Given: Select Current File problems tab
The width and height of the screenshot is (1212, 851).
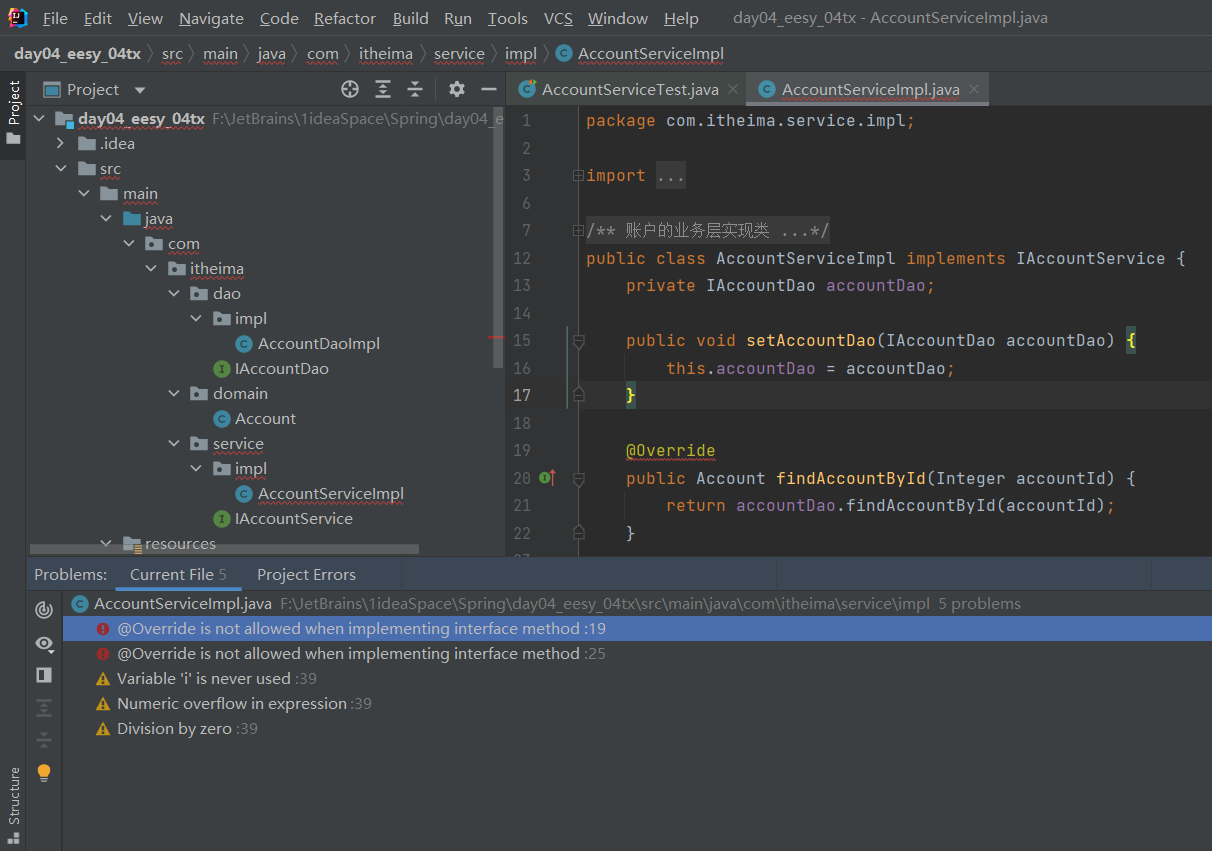Looking at the screenshot, I should point(178,574).
